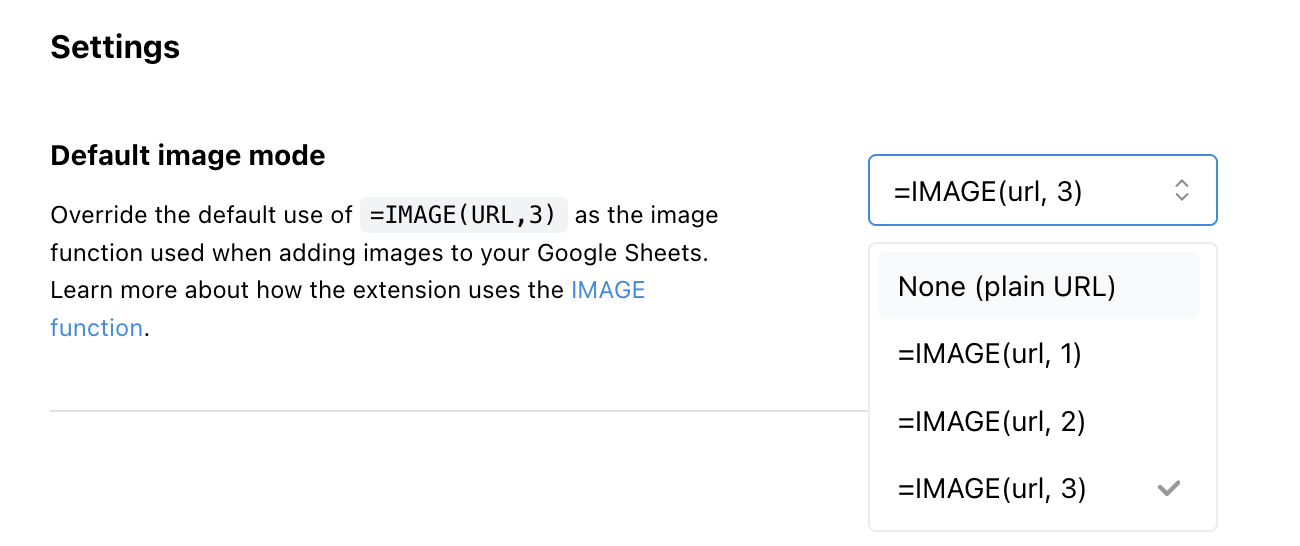
Task: Choose =IMAGE(url, 1) from the list
Action: tap(990, 354)
